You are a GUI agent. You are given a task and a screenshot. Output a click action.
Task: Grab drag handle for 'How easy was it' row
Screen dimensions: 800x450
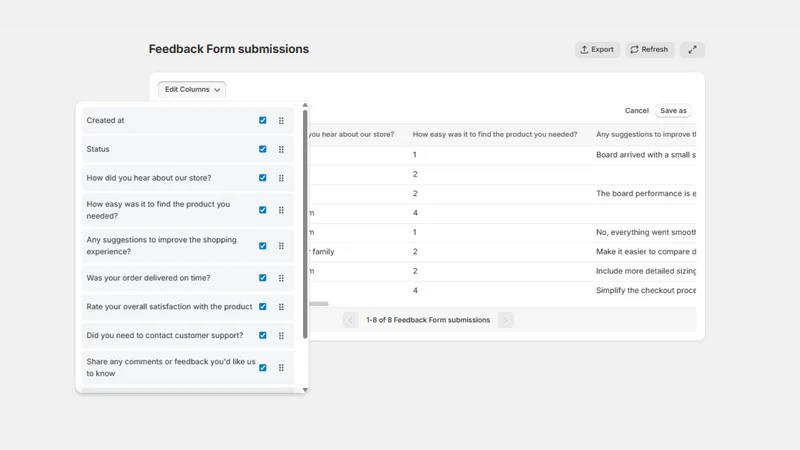[281, 210]
